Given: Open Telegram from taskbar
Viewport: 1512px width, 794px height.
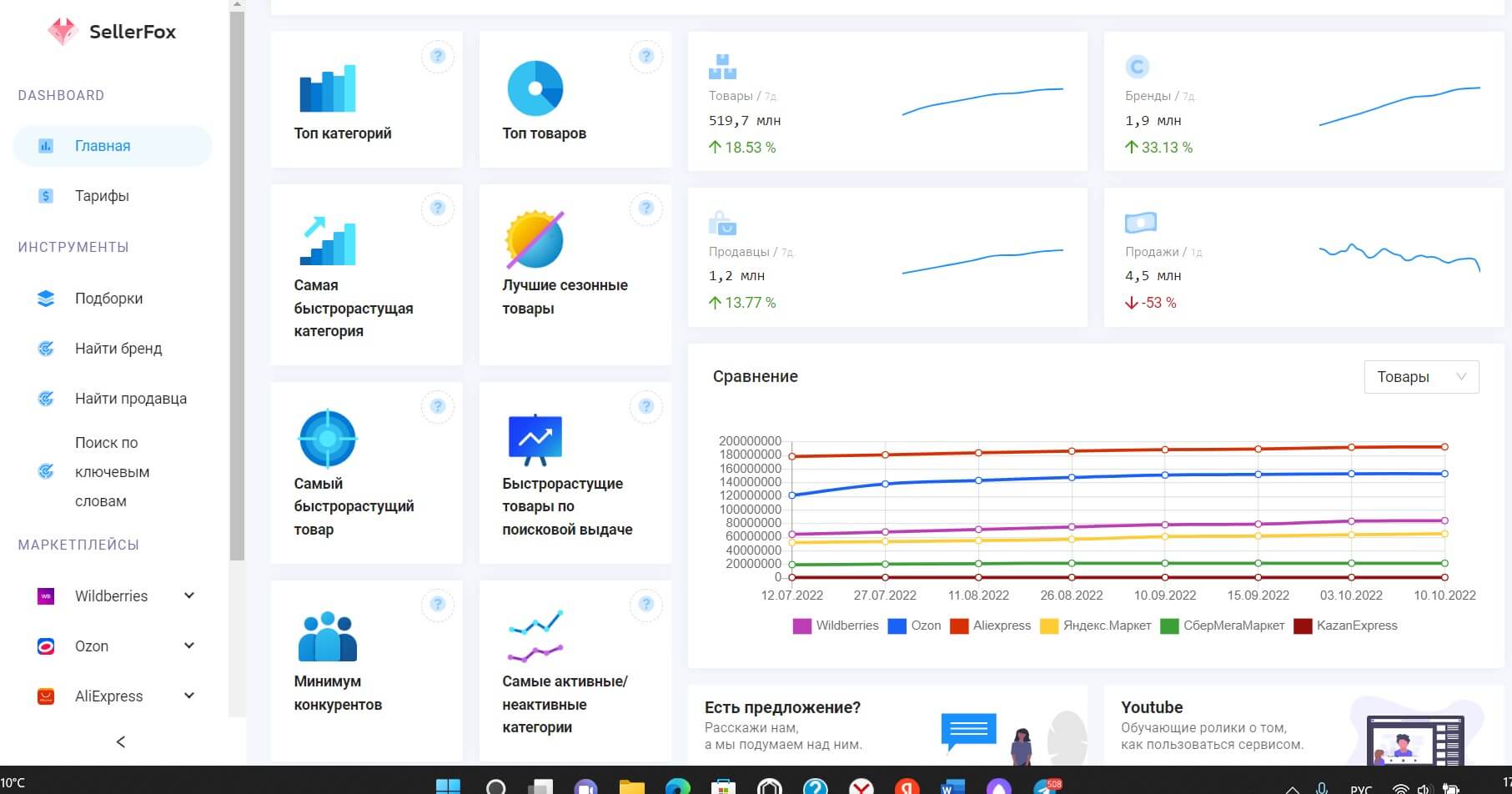Looking at the screenshot, I should pyautogui.click(x=1047, y=786).
